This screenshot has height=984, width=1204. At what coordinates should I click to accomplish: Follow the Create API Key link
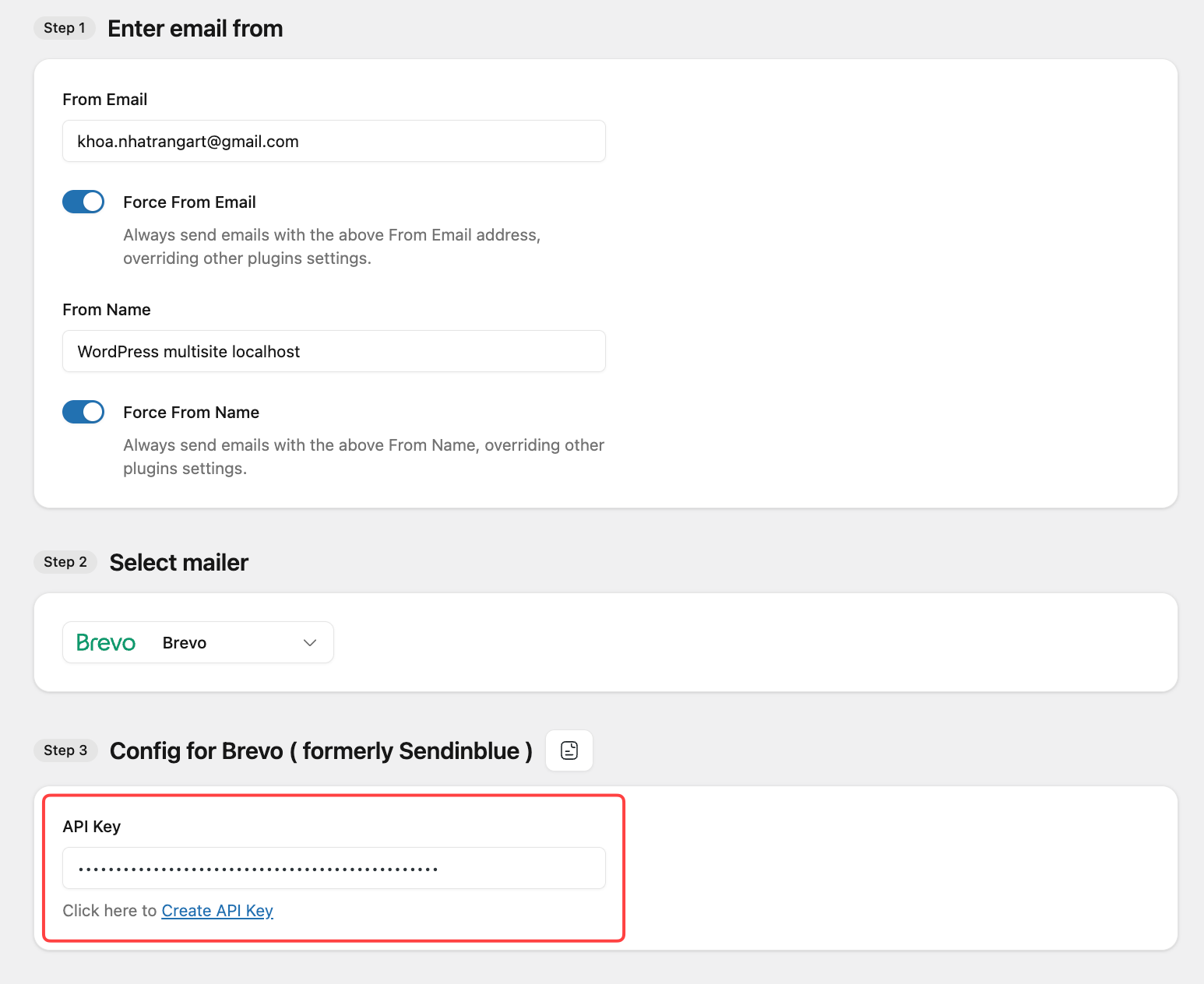(x=217, y=911)
